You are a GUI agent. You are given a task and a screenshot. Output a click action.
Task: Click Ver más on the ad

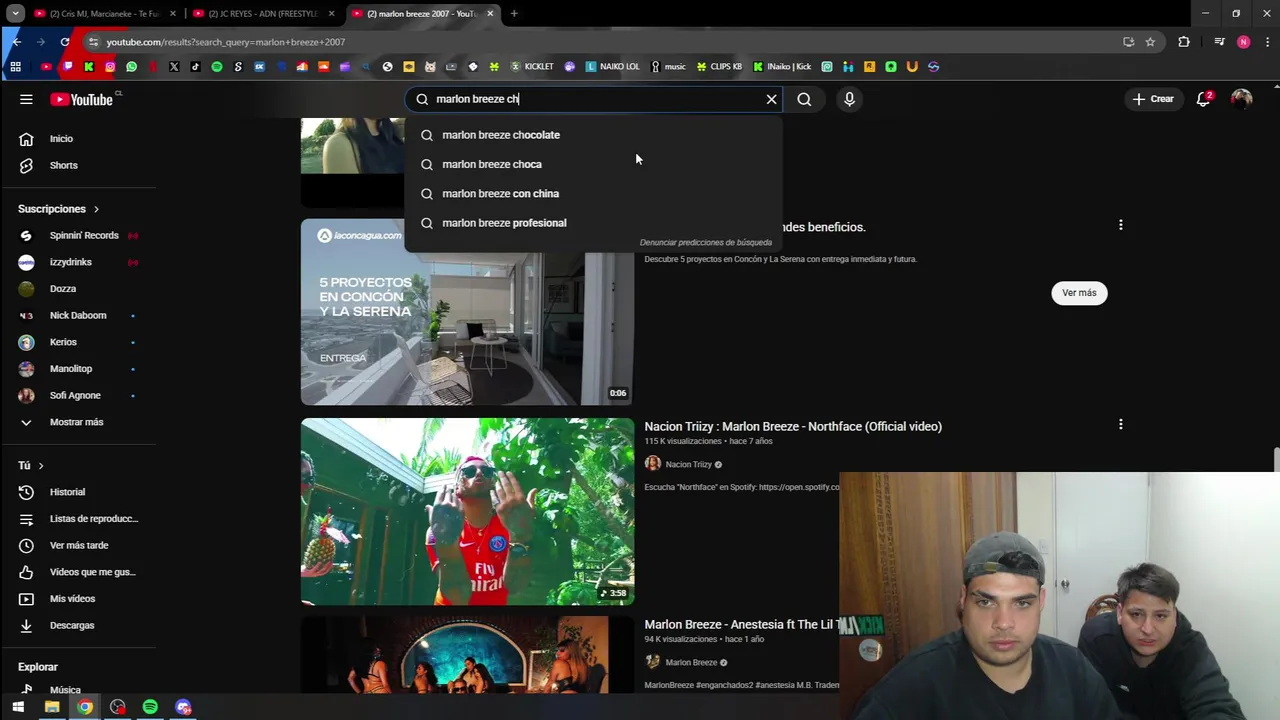point(1079,293)
